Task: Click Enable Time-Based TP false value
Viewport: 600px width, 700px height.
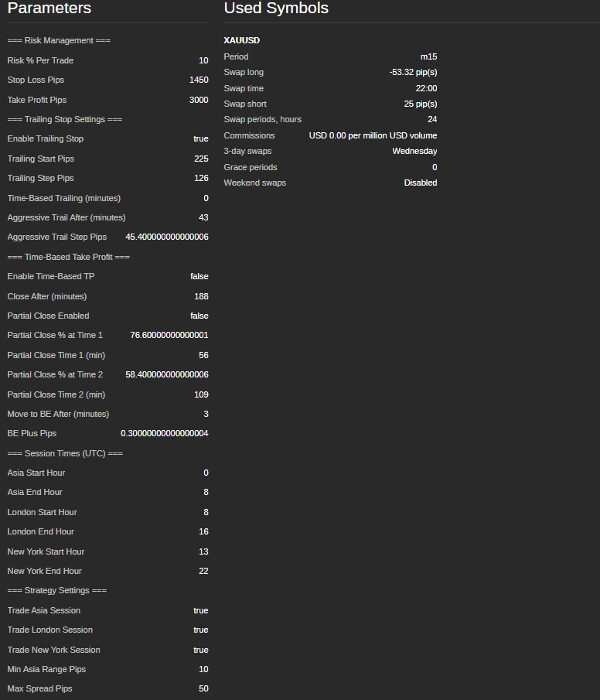Action: click(199, 276)
